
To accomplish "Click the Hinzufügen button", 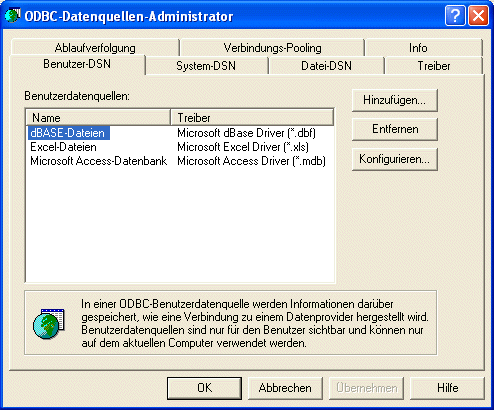I will [x=395, y=100].
